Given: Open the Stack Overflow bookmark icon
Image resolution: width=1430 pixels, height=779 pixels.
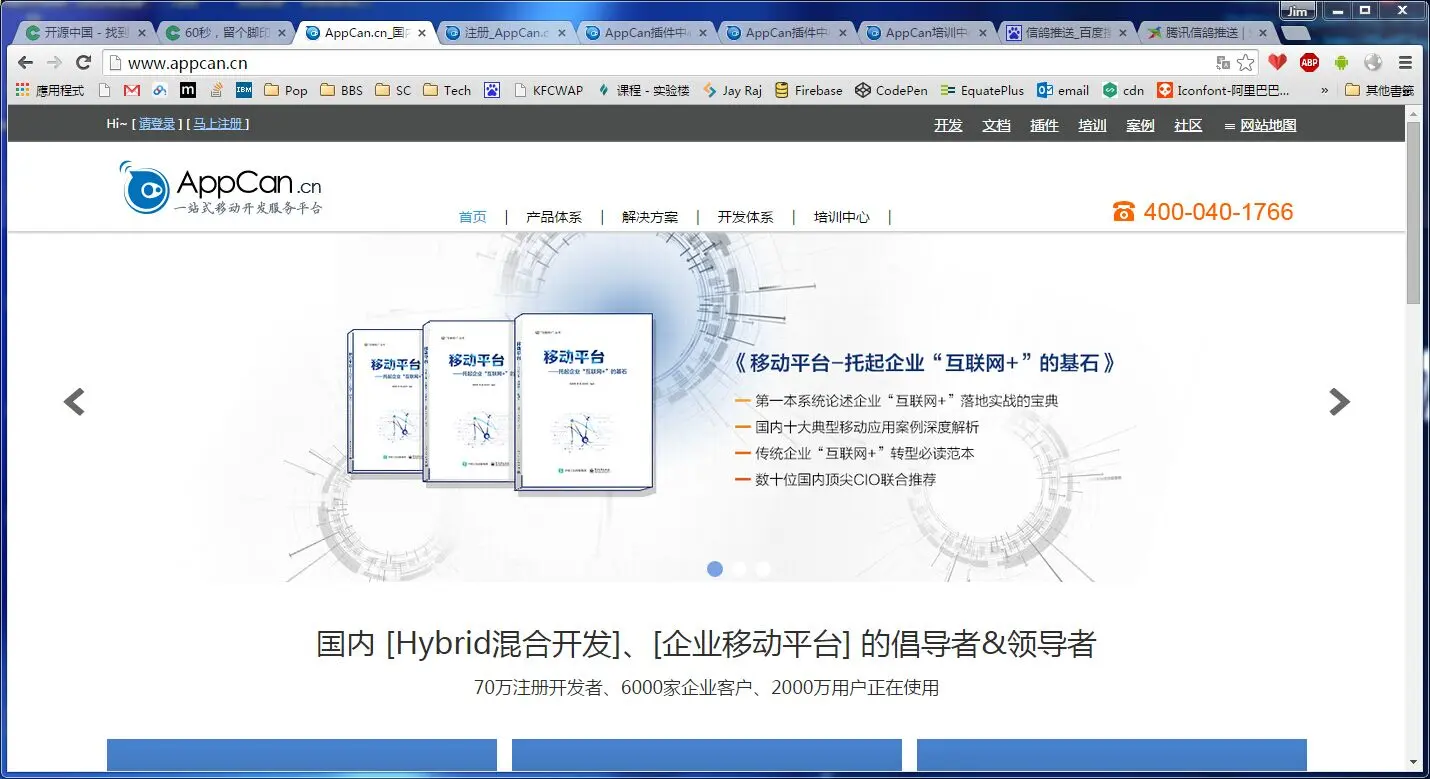Looking at the screenshot, I should (215, 90).
